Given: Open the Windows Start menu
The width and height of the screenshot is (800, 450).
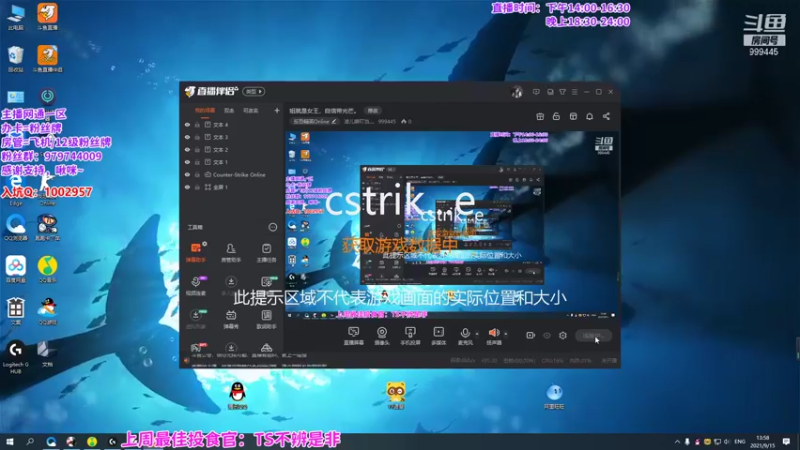Looking at the screenshot, I should [x=9, y=441].
